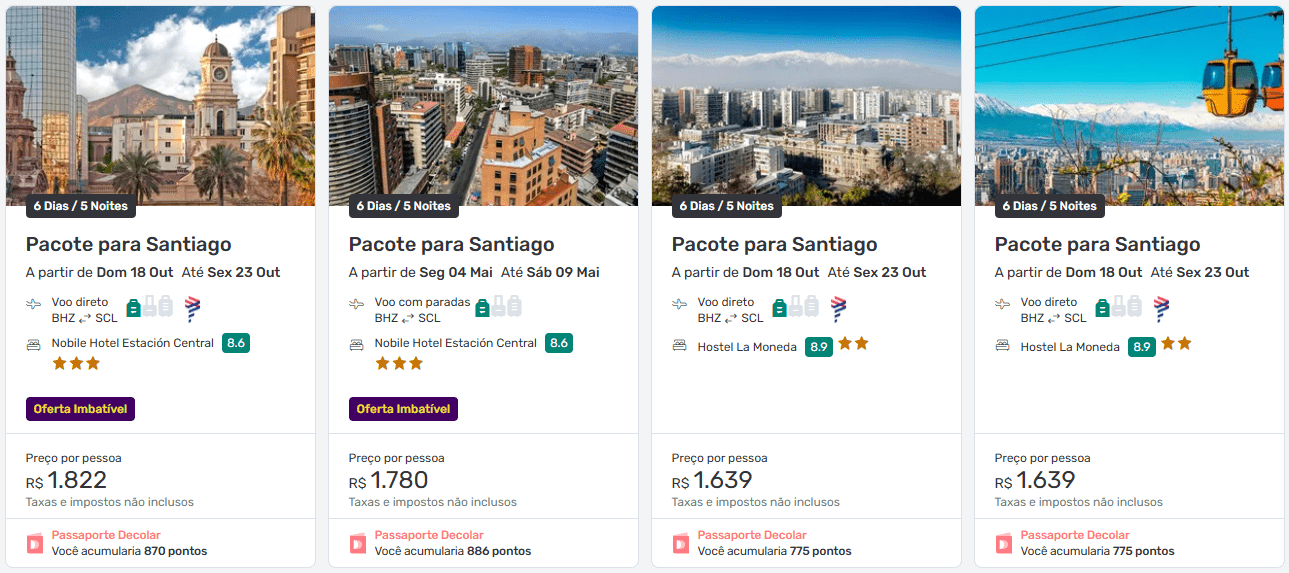Click the green baggage icon in the R$ 1.822 package

pyautogui.click(x=133, y=307)
